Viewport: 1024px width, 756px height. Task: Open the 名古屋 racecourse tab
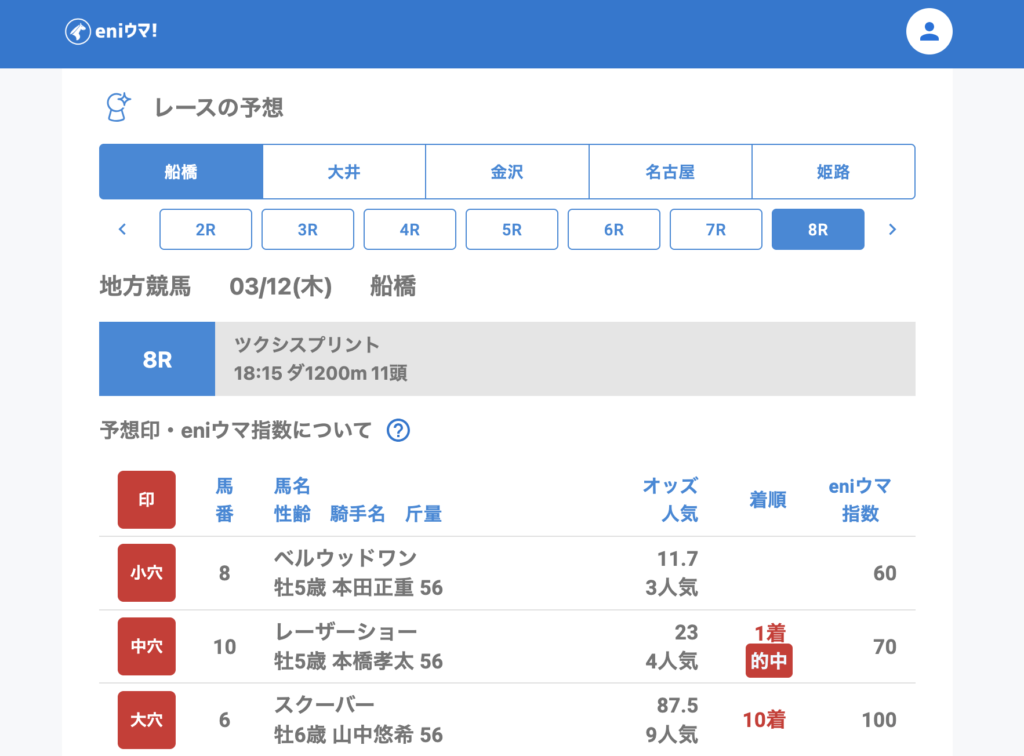pos(670,172)
